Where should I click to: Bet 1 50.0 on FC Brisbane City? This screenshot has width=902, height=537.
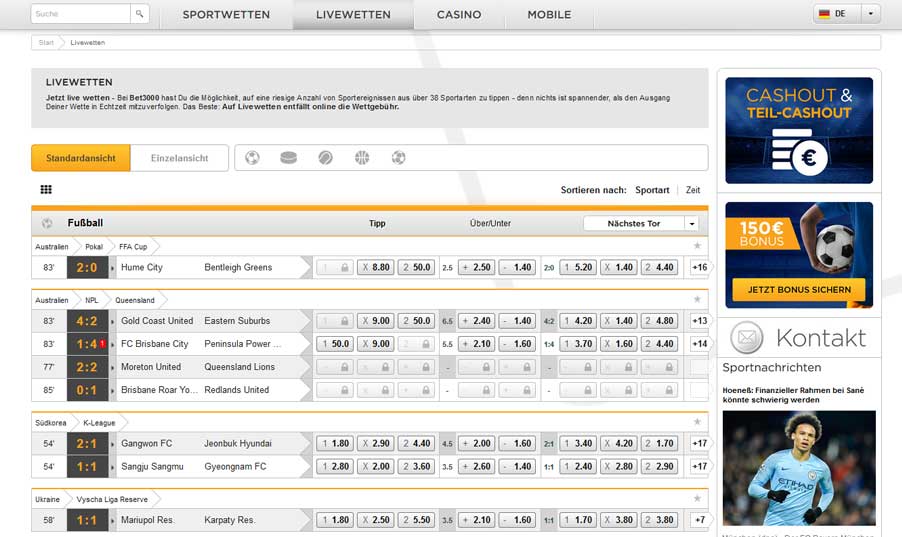(335, 344)
